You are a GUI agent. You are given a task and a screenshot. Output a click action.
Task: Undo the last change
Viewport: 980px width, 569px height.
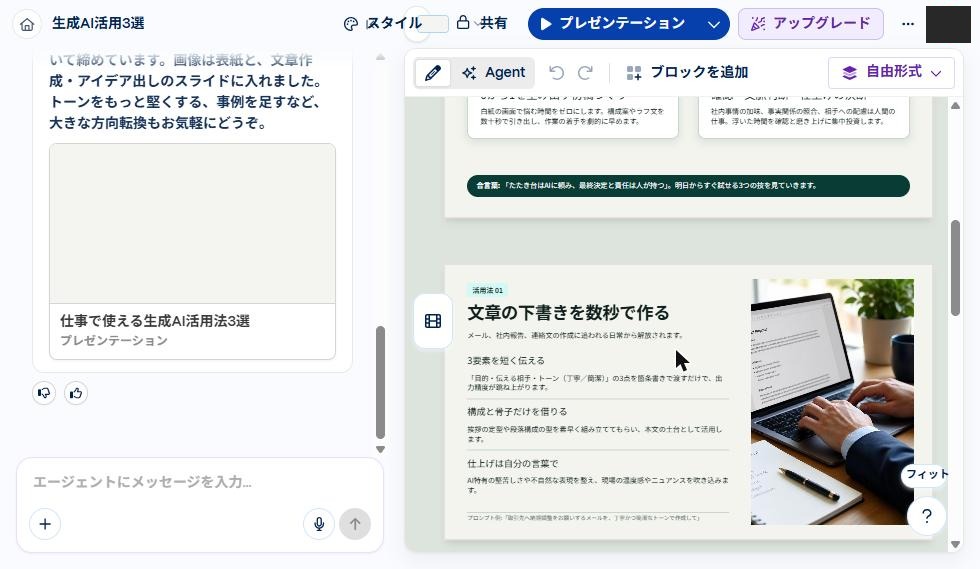556,73
